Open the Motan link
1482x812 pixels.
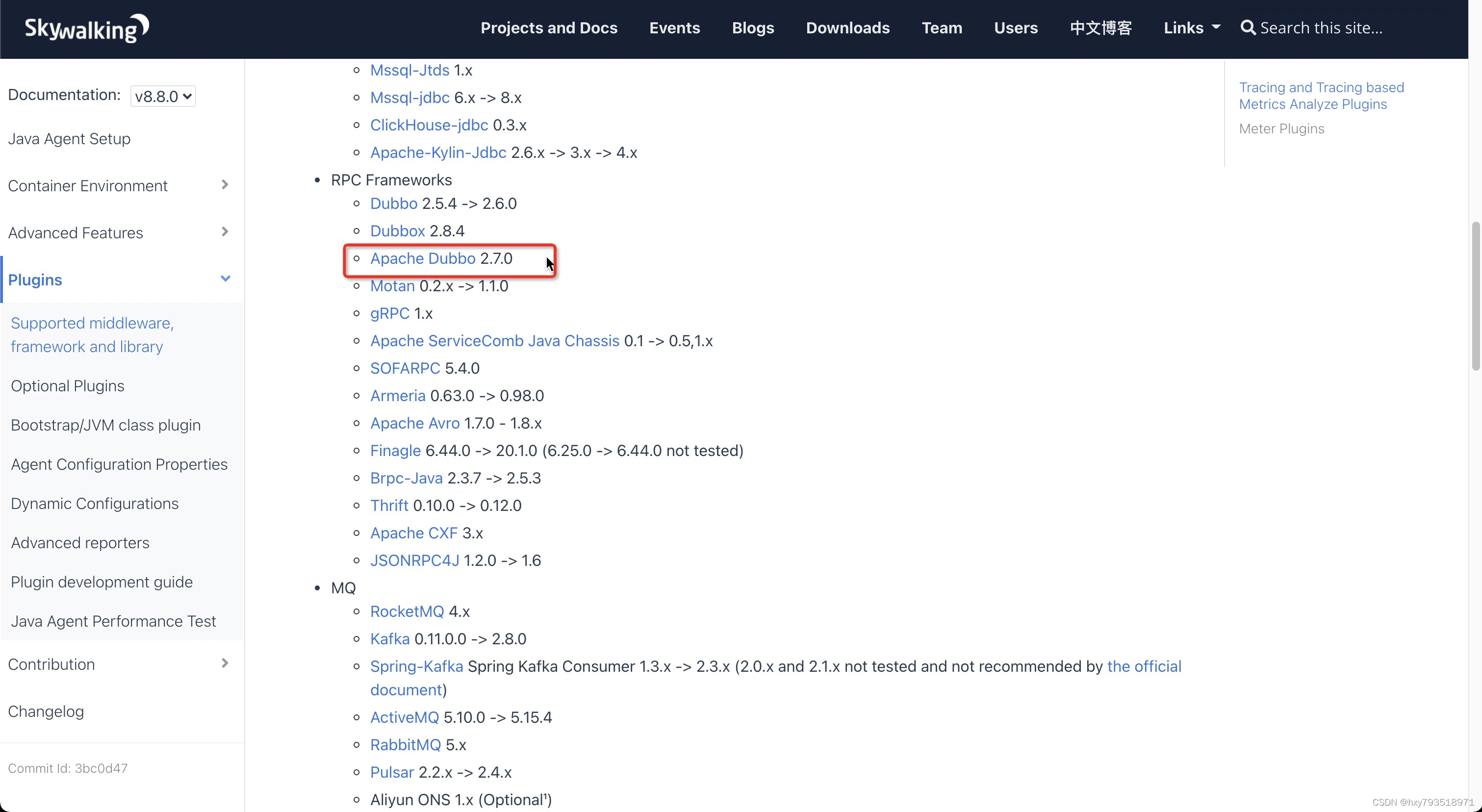pos(392,286)
